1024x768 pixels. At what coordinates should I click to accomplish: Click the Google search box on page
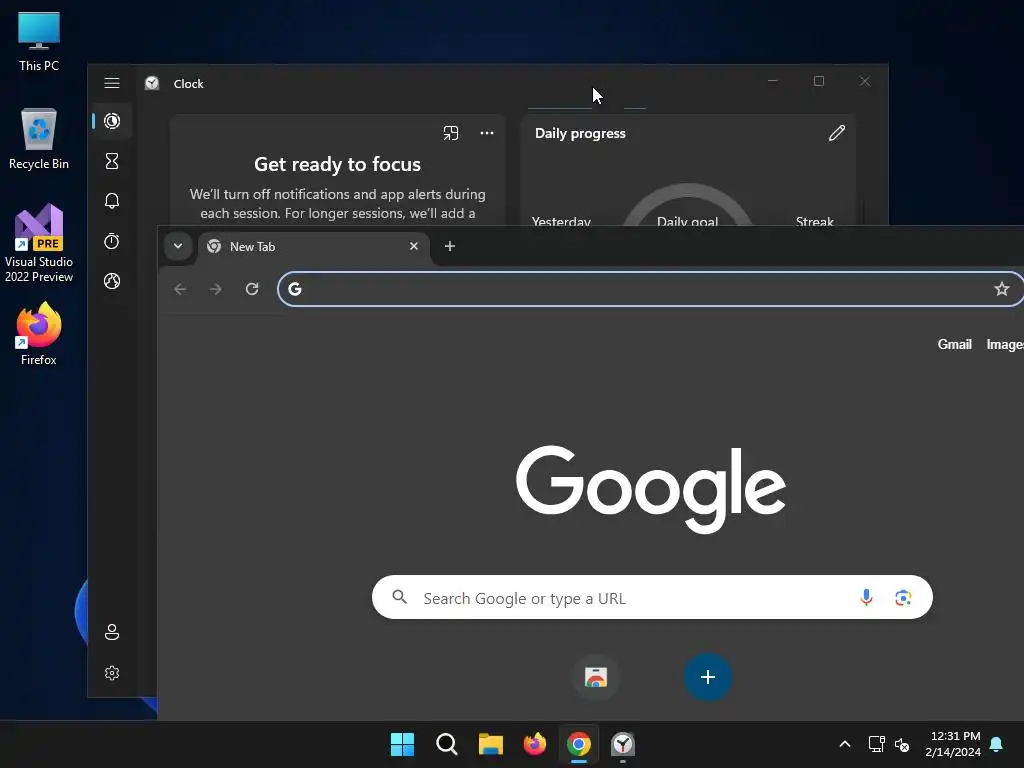coord(652,597)
